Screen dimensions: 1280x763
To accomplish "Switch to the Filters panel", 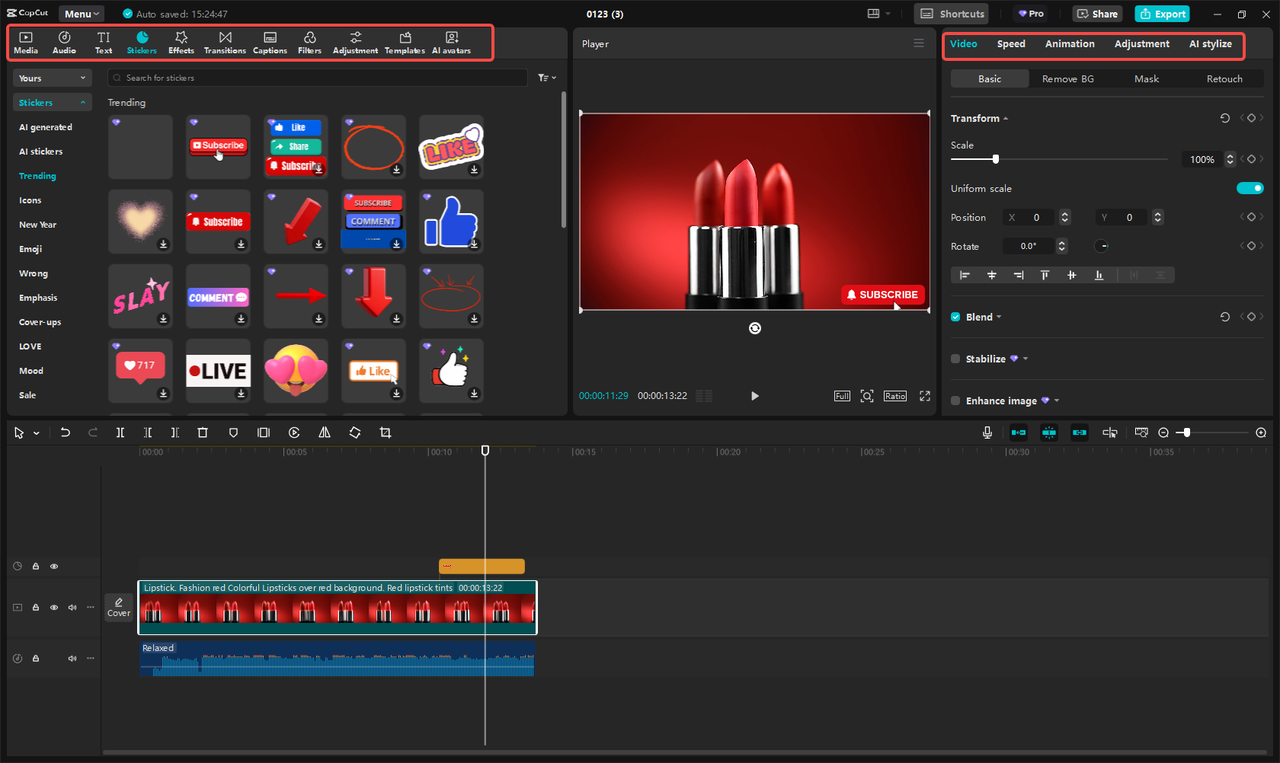I will tap(309, 42).
